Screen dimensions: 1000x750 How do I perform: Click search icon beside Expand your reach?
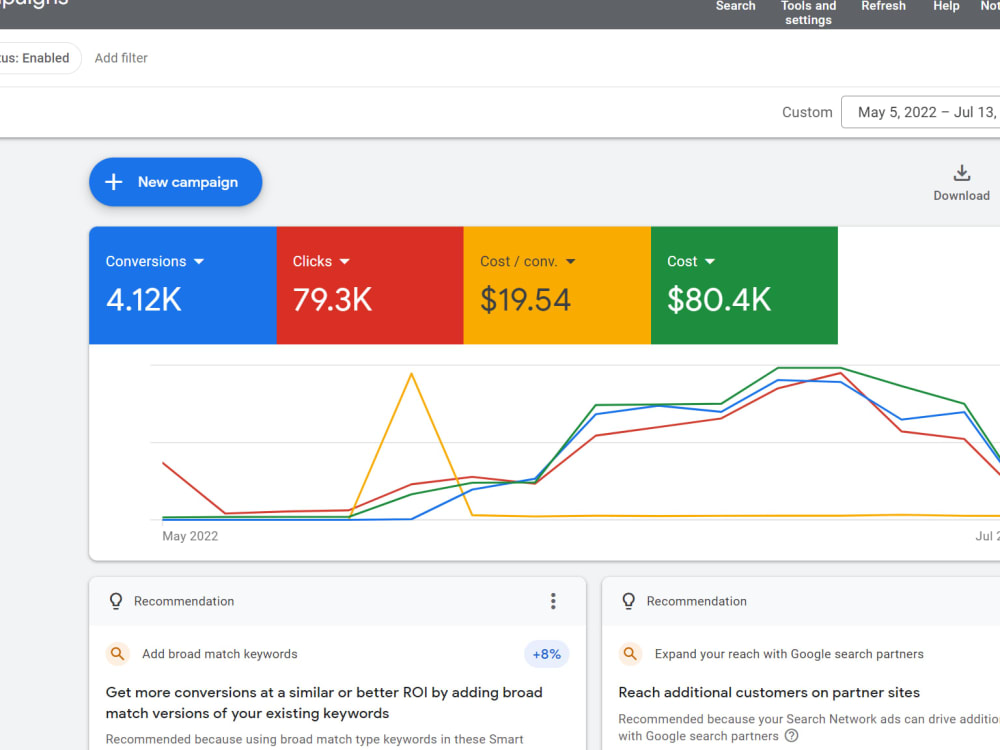630,654
